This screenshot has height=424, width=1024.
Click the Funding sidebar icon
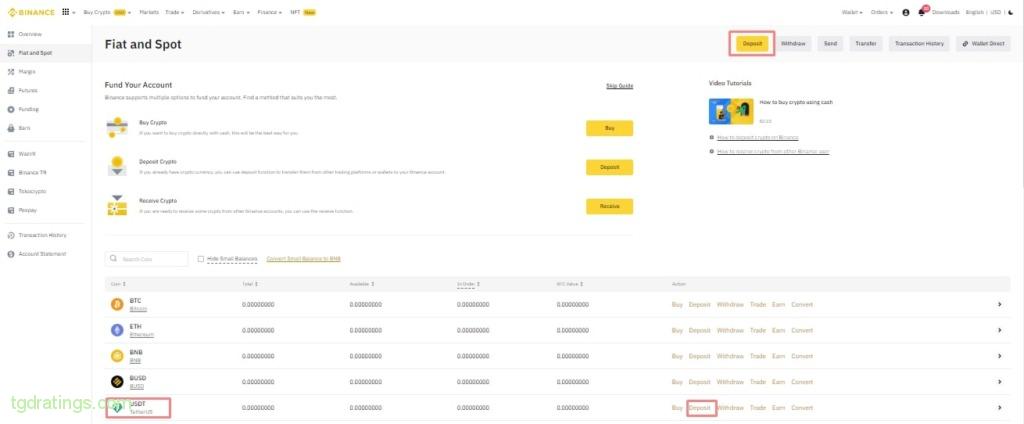click(x=10, y=109)
